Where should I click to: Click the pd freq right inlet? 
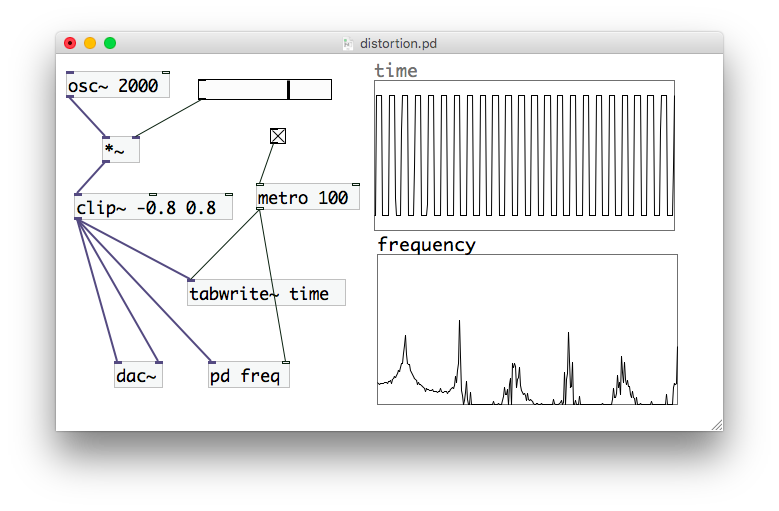pyautogui.click(x=286, y=363)
